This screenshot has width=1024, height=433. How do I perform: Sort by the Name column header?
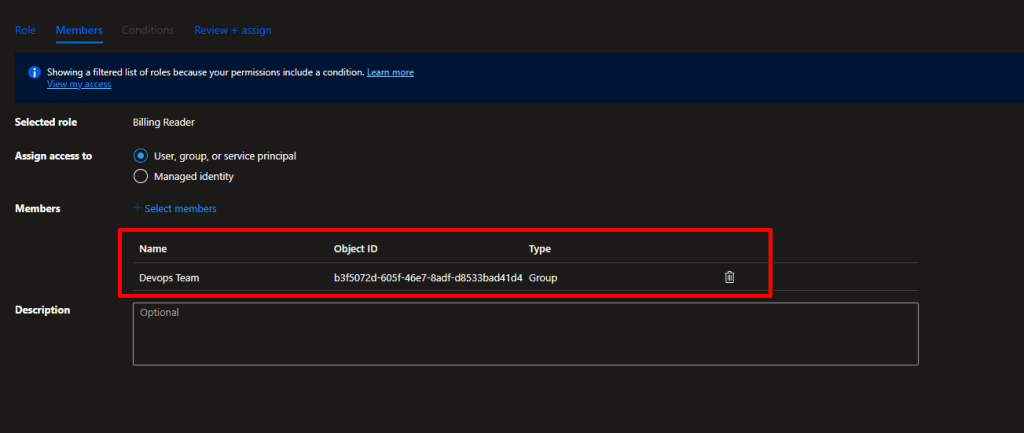[152, 248]
